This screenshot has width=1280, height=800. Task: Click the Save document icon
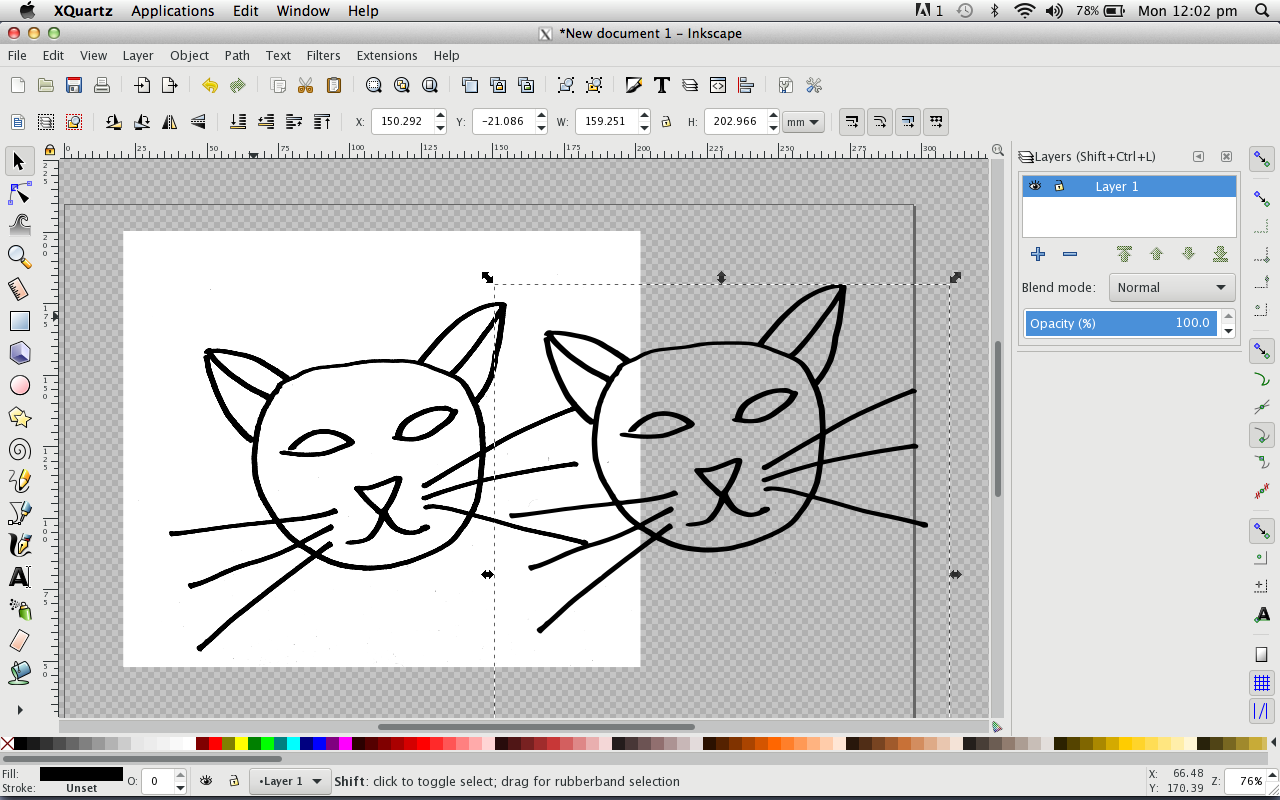73,85
